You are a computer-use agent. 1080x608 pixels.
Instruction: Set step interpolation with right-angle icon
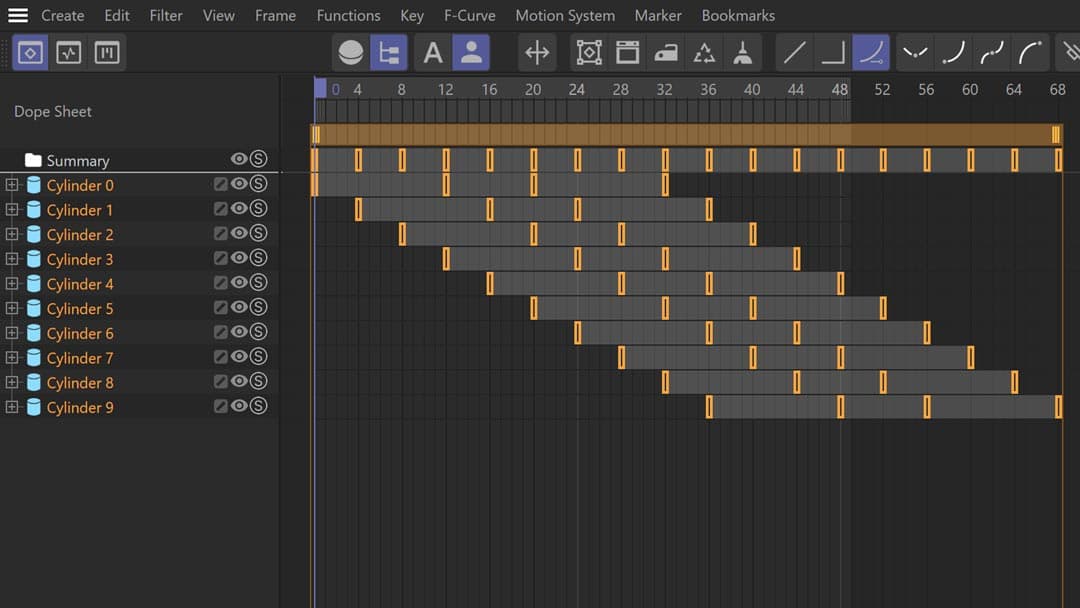click(832, 53)
